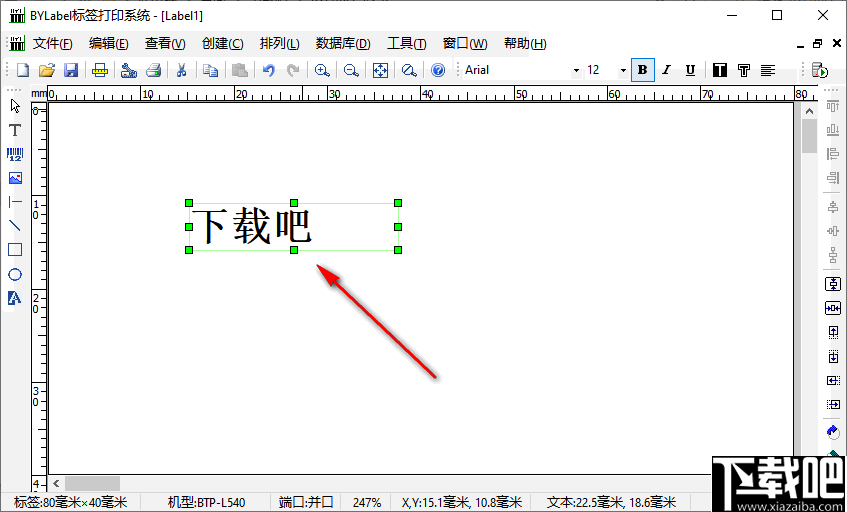Click the horizontal scrollbar left arrow
This screenshot has width=847, height=512.
point(56,483)
